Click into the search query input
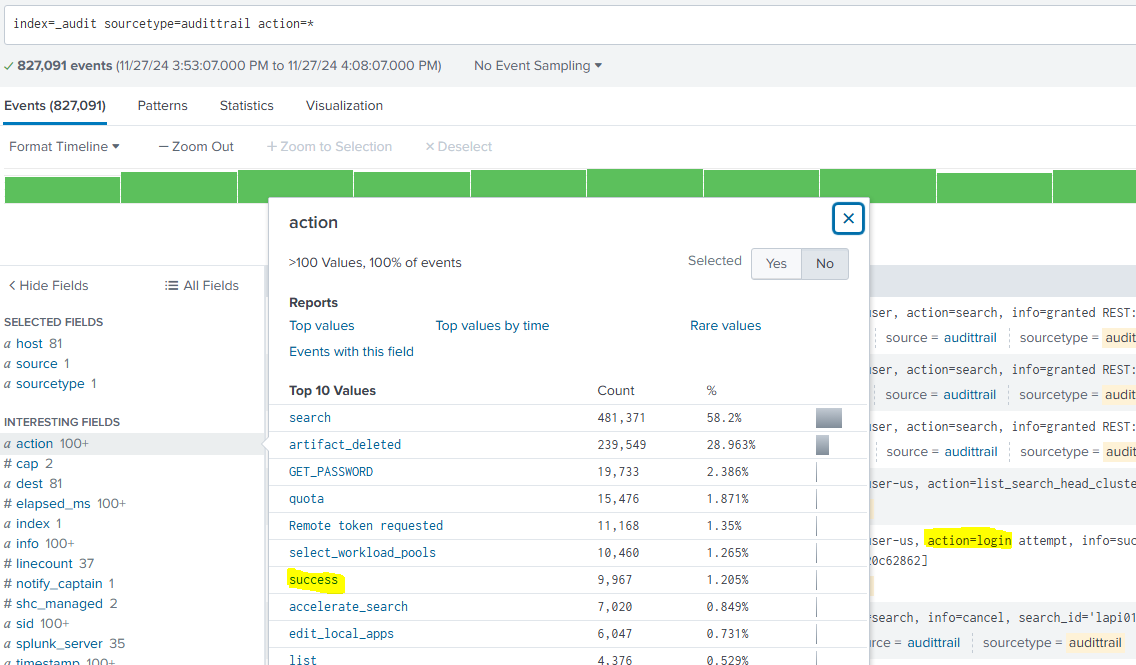This screenshot has height=665, width=1136. [x=568, y=23]
